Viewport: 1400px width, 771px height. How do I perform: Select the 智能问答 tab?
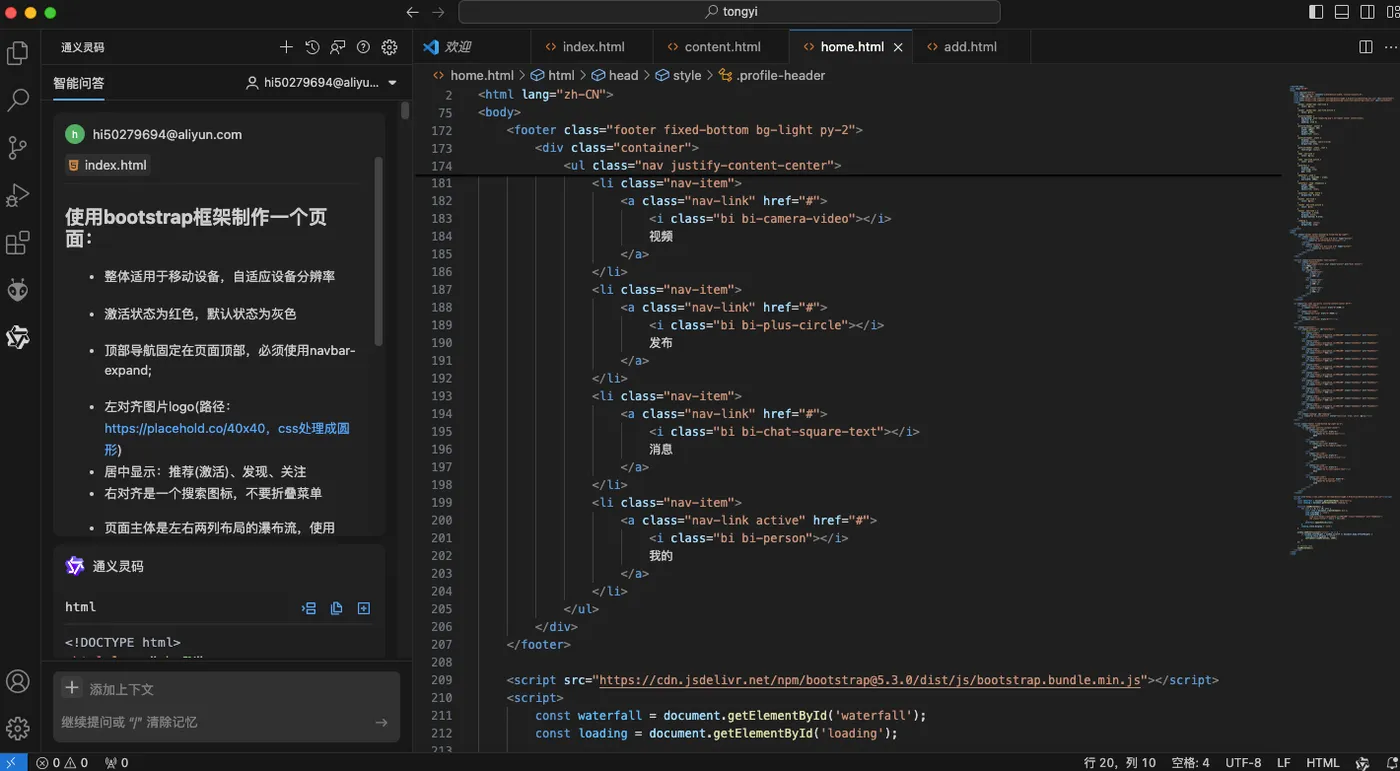(x=79, y=83)
